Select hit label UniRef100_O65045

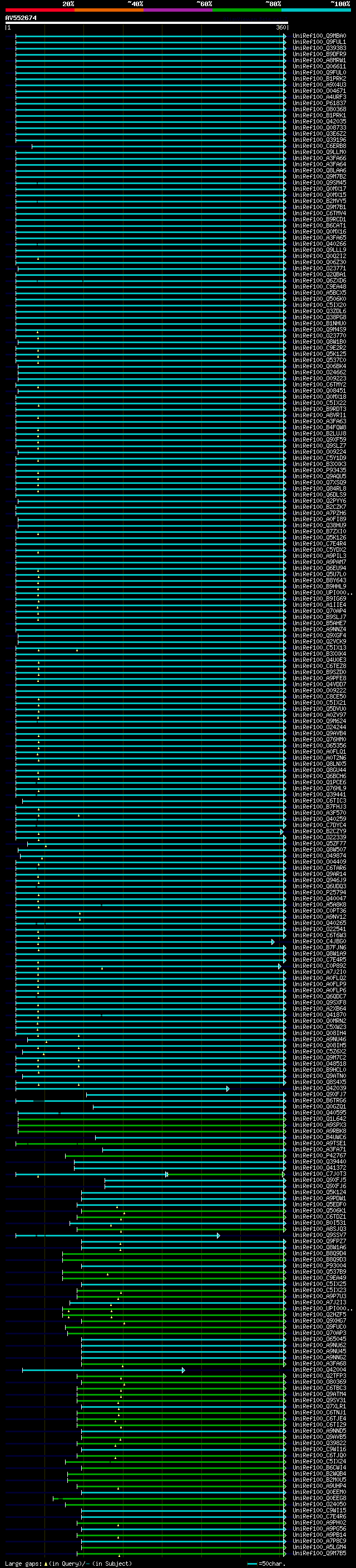pos(319,1339)
